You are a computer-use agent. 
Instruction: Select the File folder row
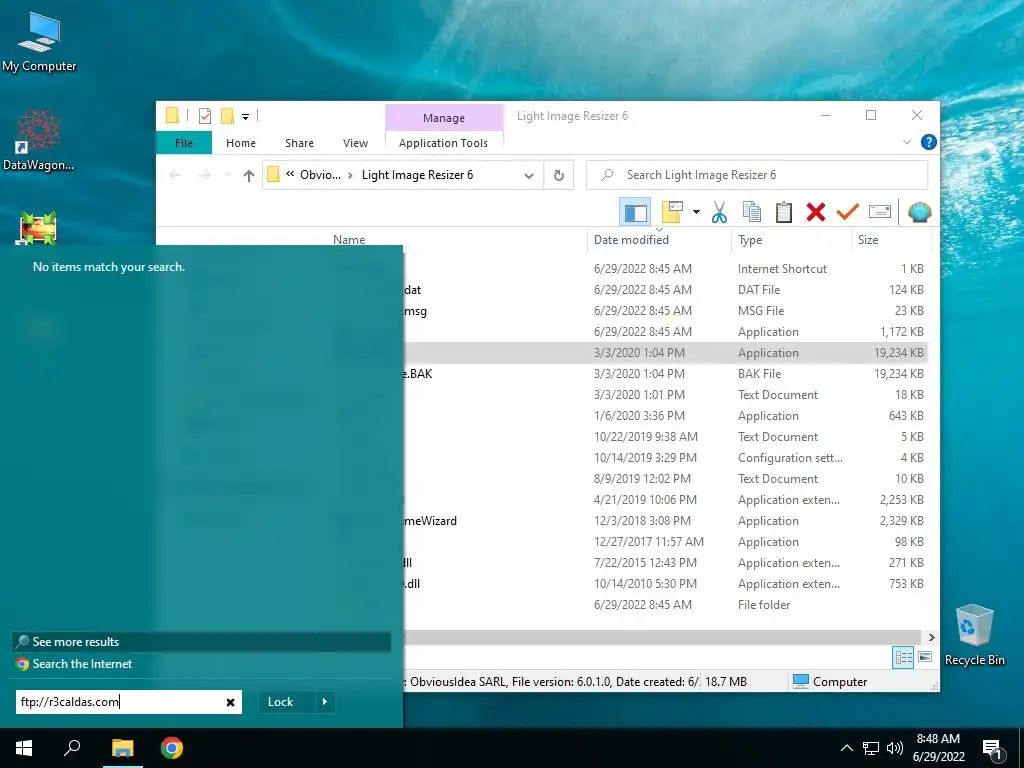tap(665, 605)
